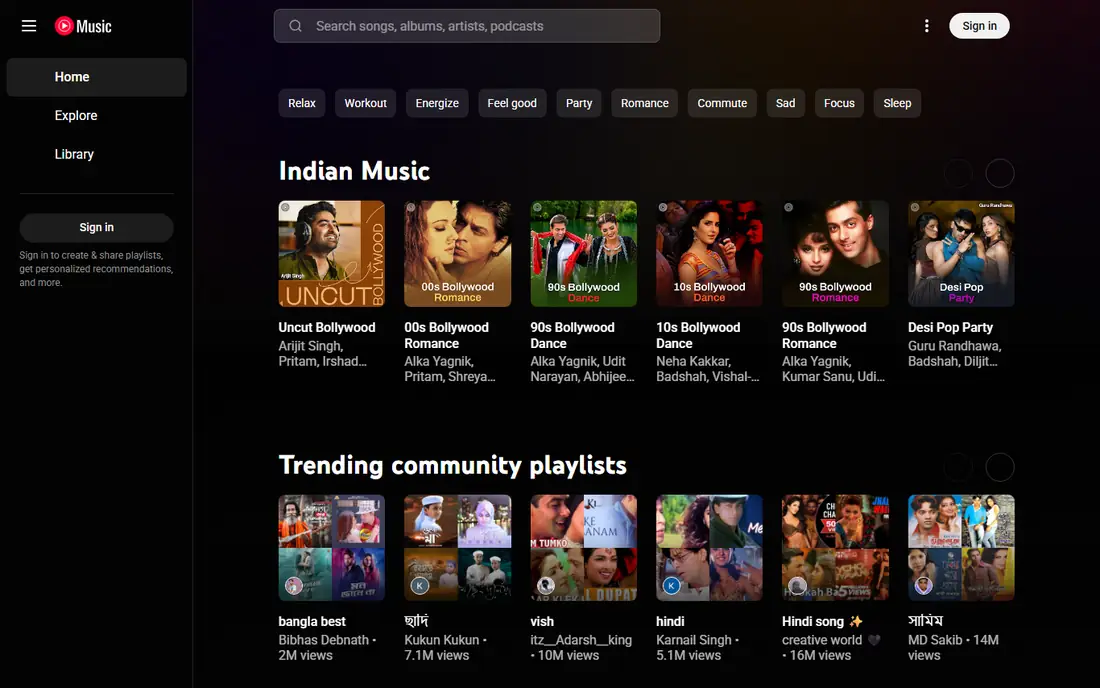The height and width of the screenshot is (688, 1100).
Task: Select the Relax mood chip
Action: (x=302, y=103)
